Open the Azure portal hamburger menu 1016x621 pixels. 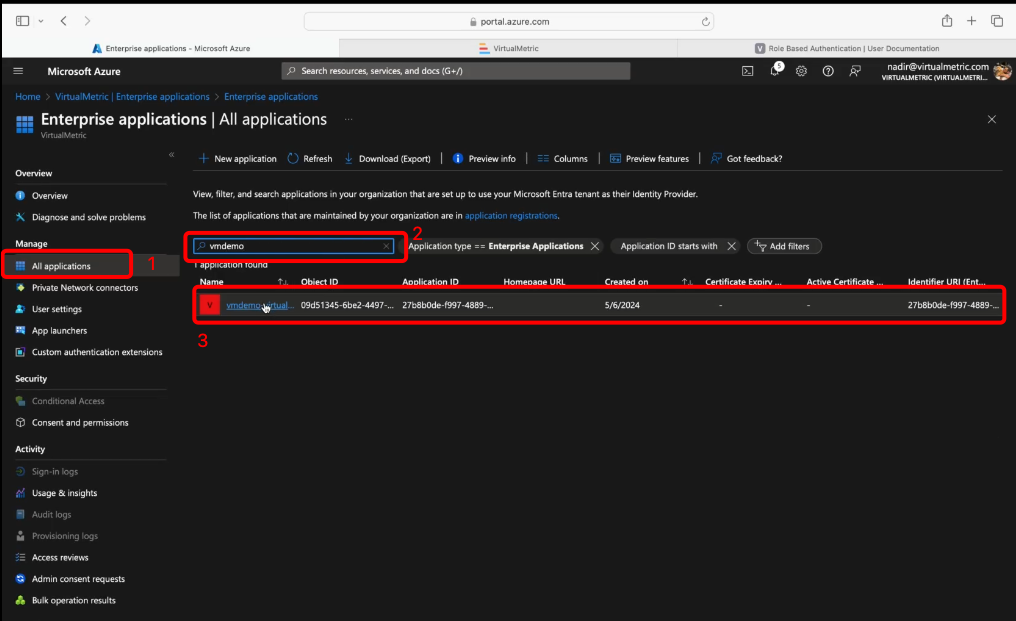pyautogui.click(x=18, y=71)
